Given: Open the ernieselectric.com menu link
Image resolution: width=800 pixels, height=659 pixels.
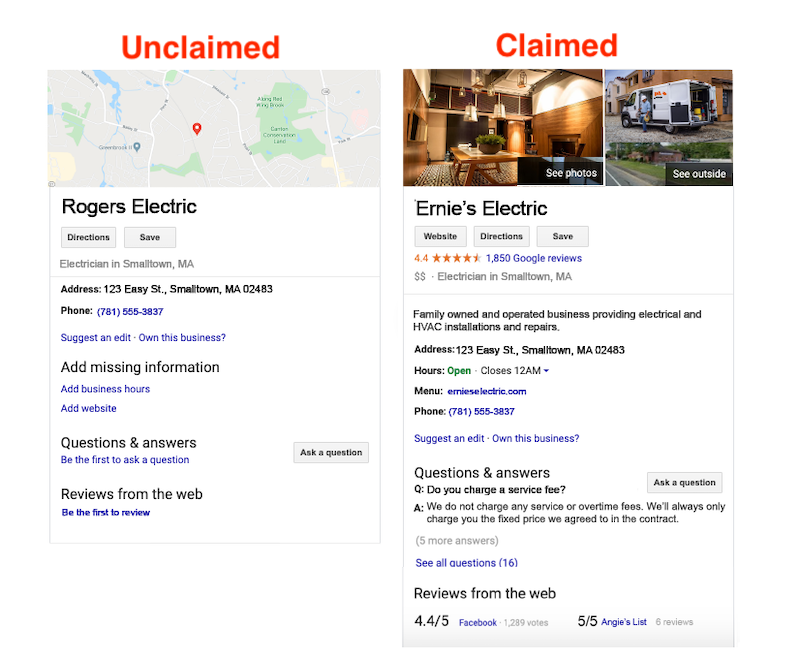Looking at the screenshot, I should pyautogui.click(x=487, y=391).
